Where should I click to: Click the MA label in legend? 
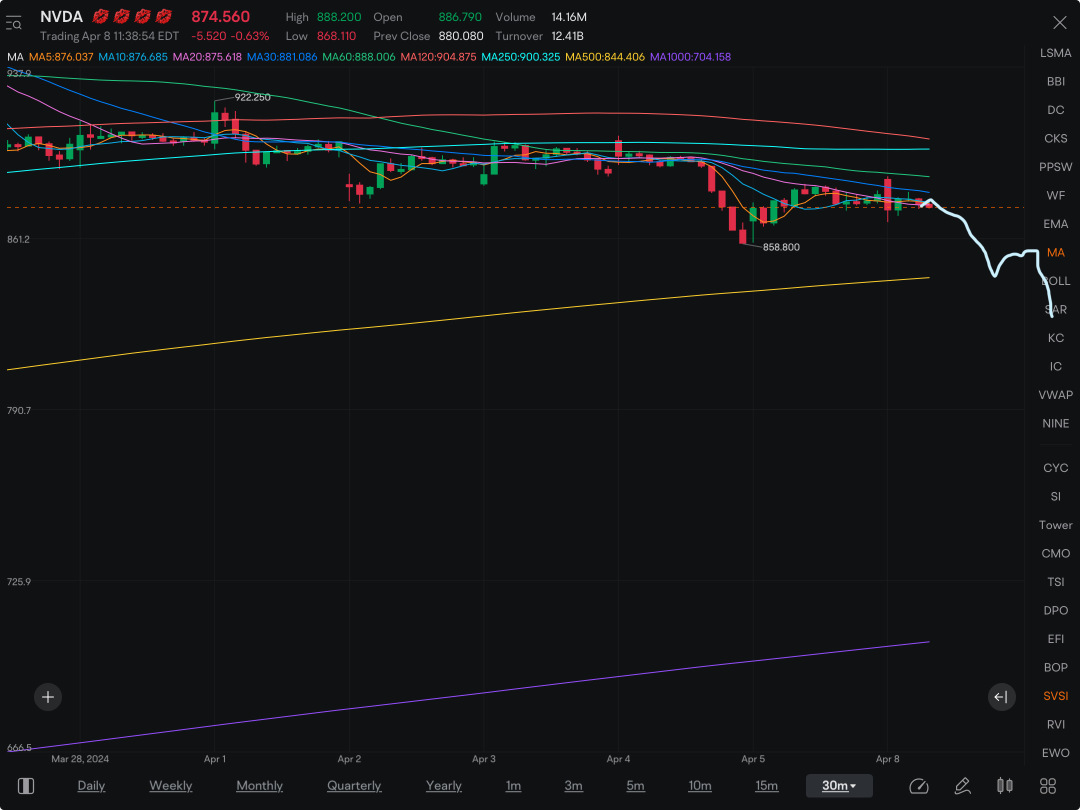pos(15,56)
